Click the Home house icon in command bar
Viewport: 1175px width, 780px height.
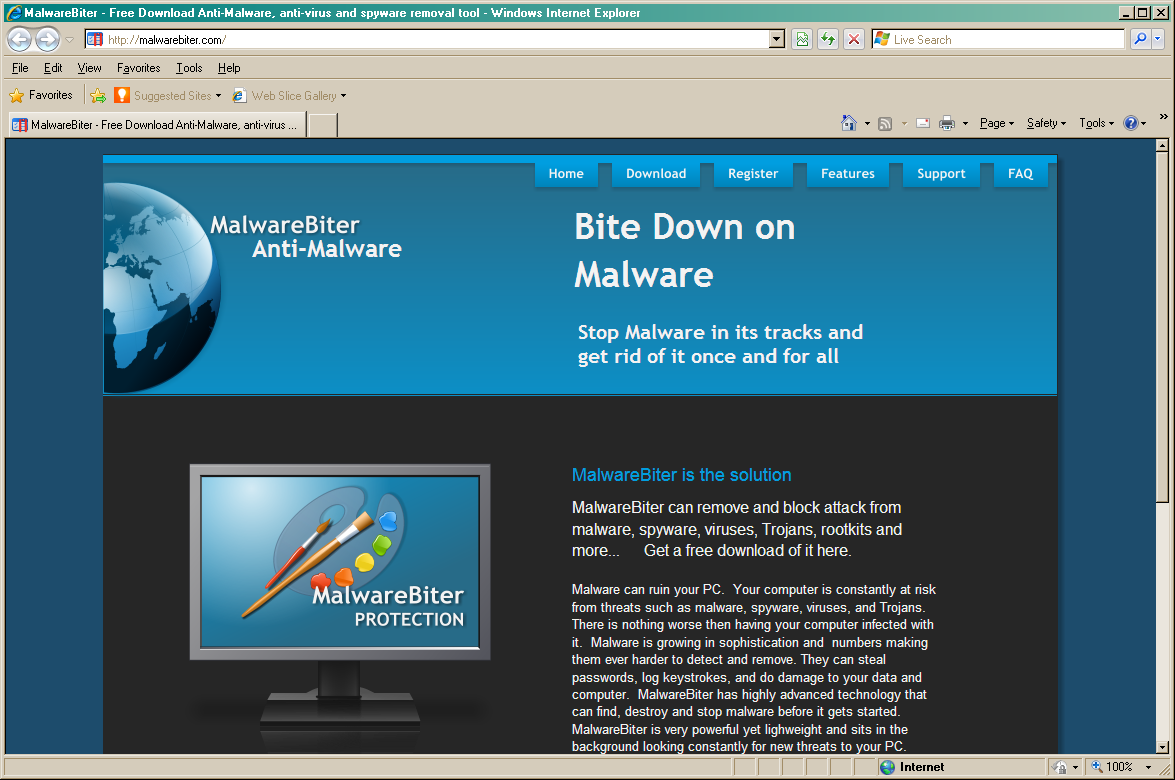coord(848,123)
